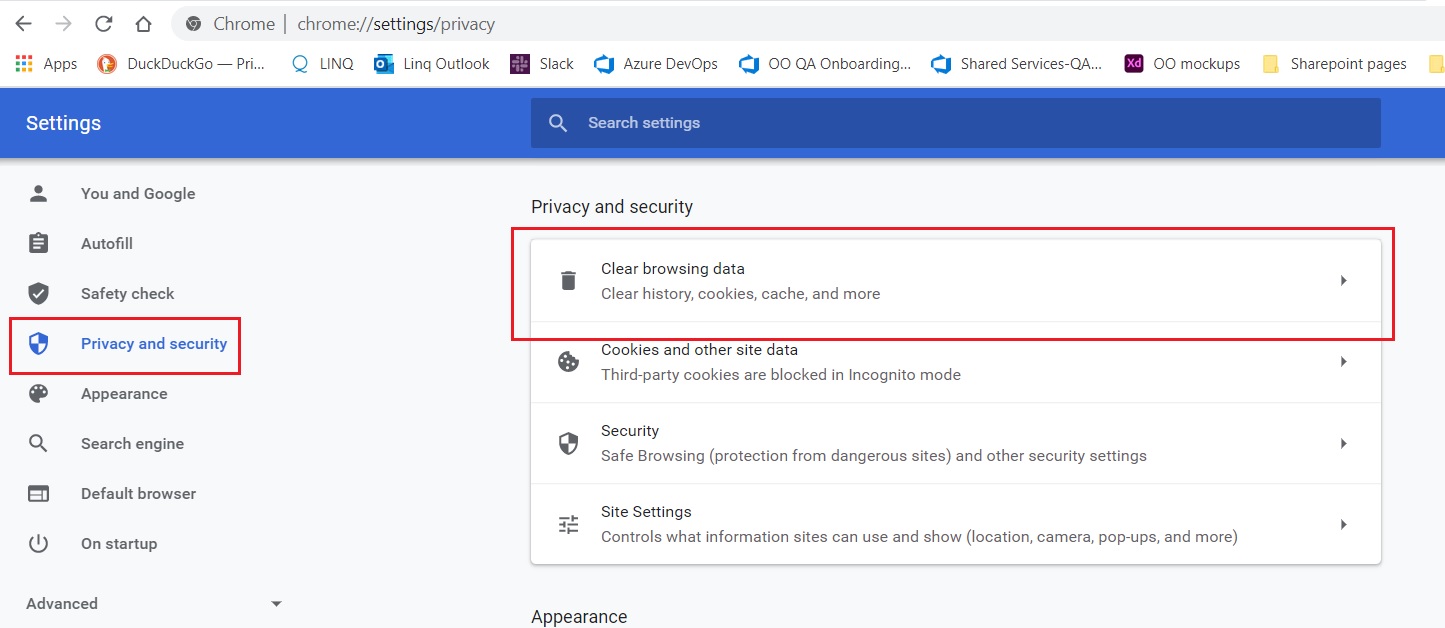
Task: Expand the Cookies and other site data arrow
Action: (1344, 362)
